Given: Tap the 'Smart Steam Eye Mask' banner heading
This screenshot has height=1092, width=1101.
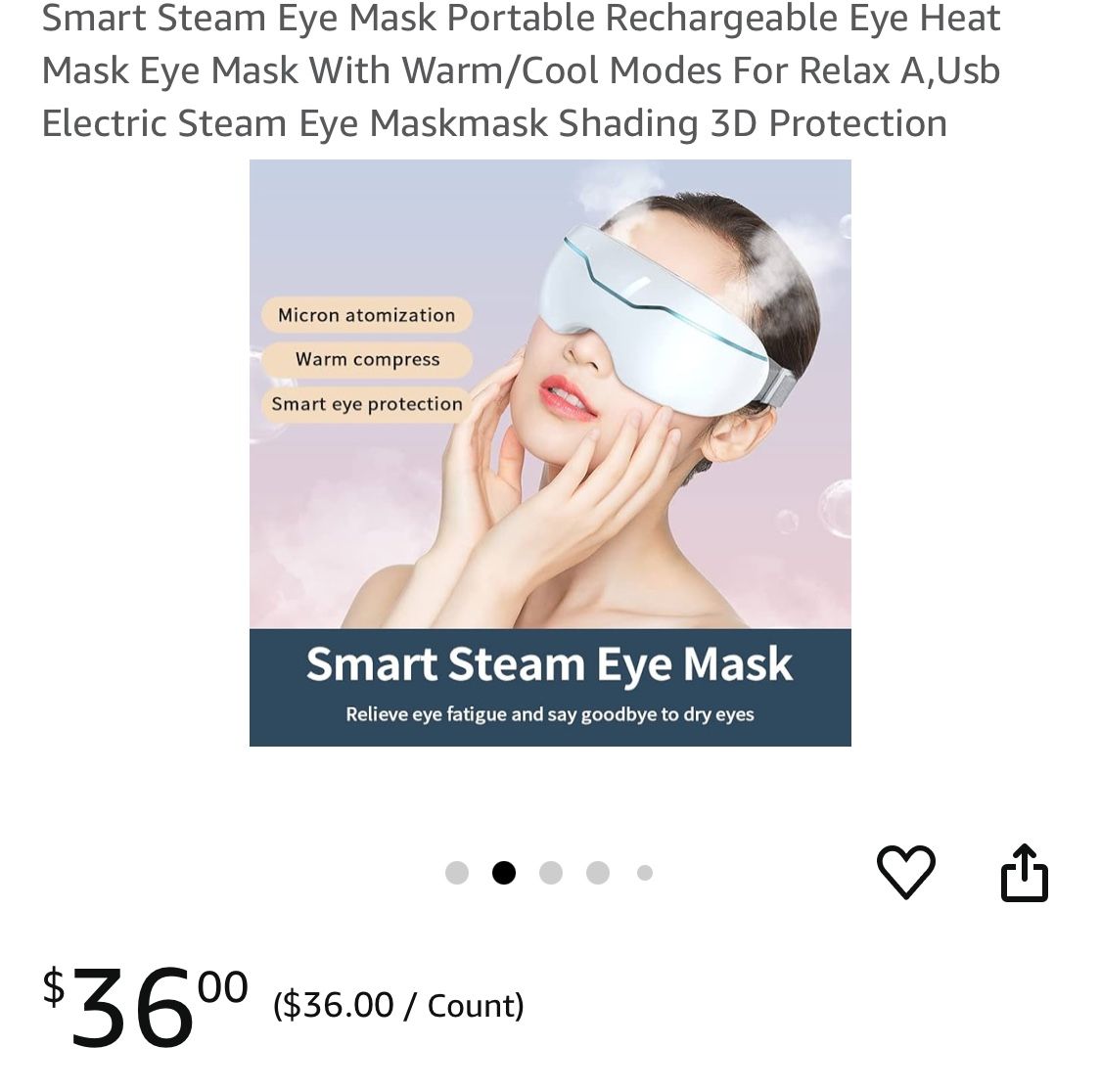Looking at the screenshot, I should tap(549, 663).
